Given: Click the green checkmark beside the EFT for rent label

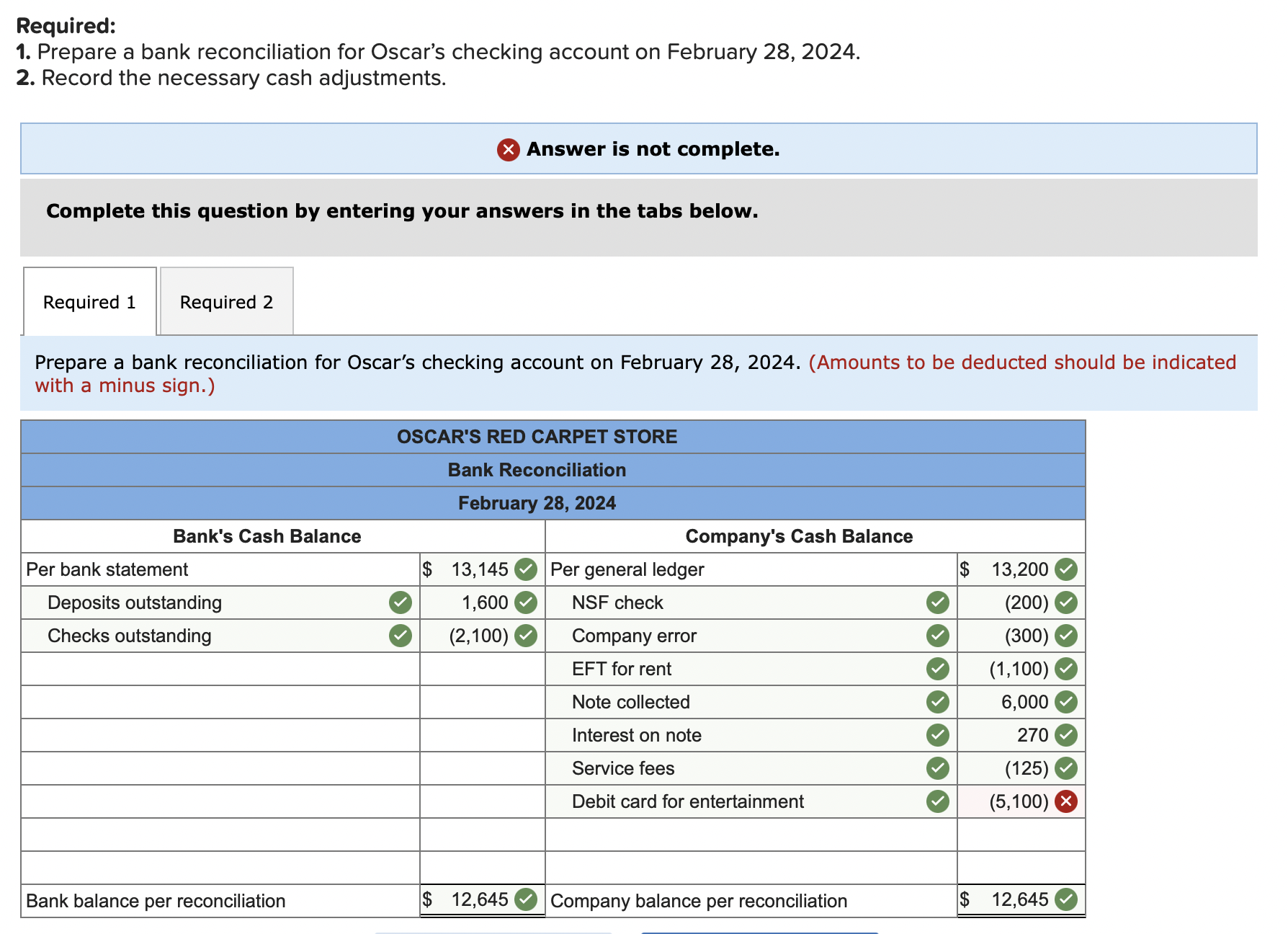Looking at the screenshot, I should click(x=938, y=669).
